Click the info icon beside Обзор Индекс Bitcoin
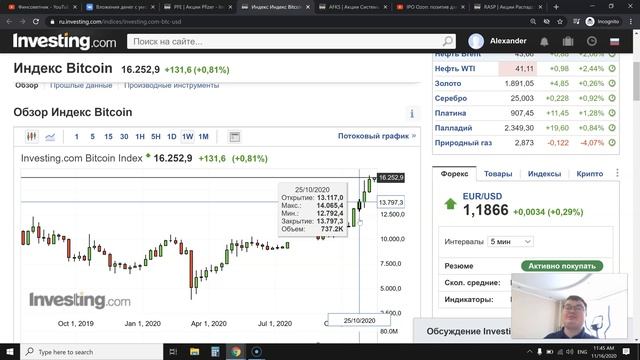 pos(412,113)
